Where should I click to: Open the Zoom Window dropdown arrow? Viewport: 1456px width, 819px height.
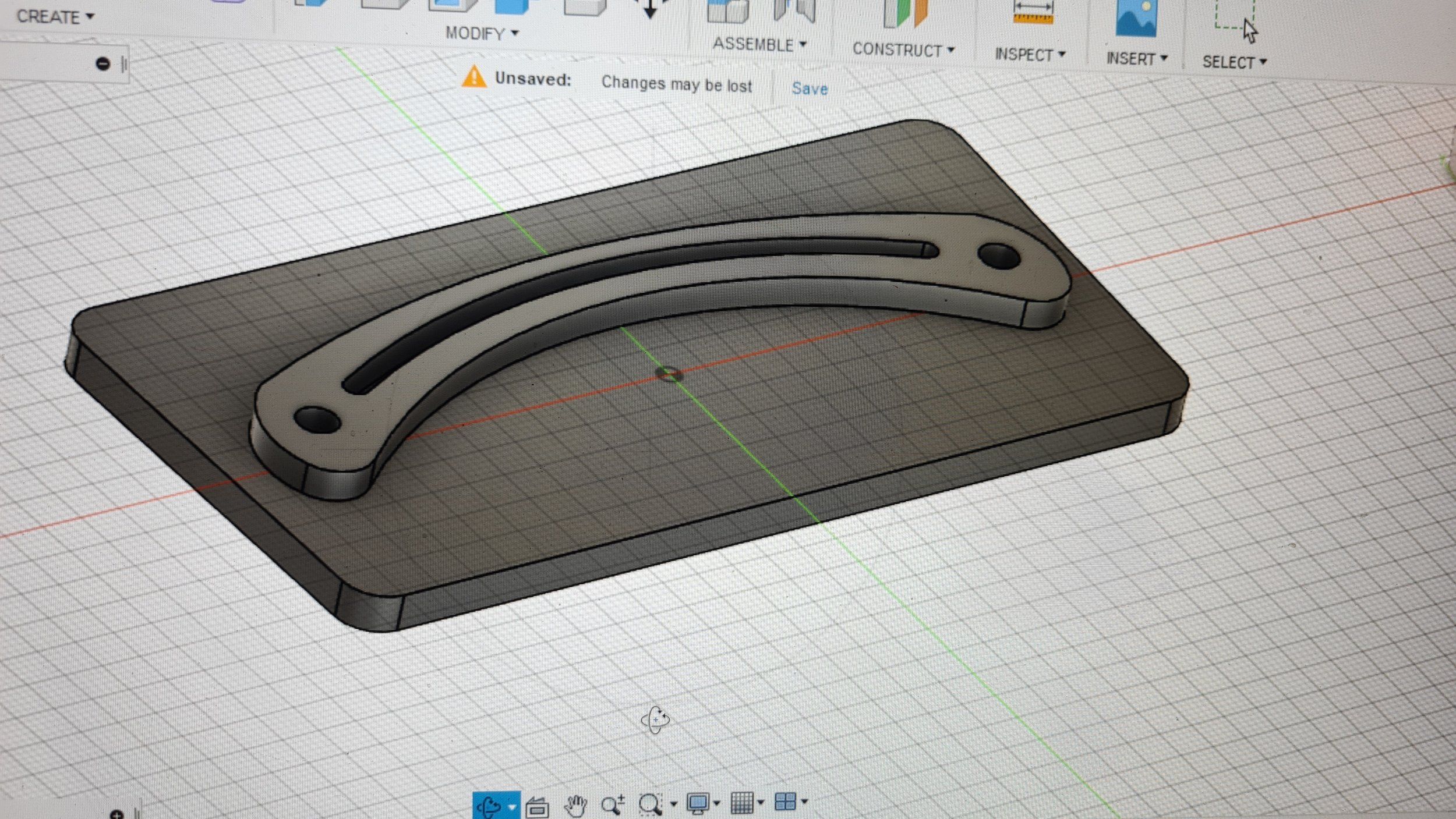click(673, 804)
